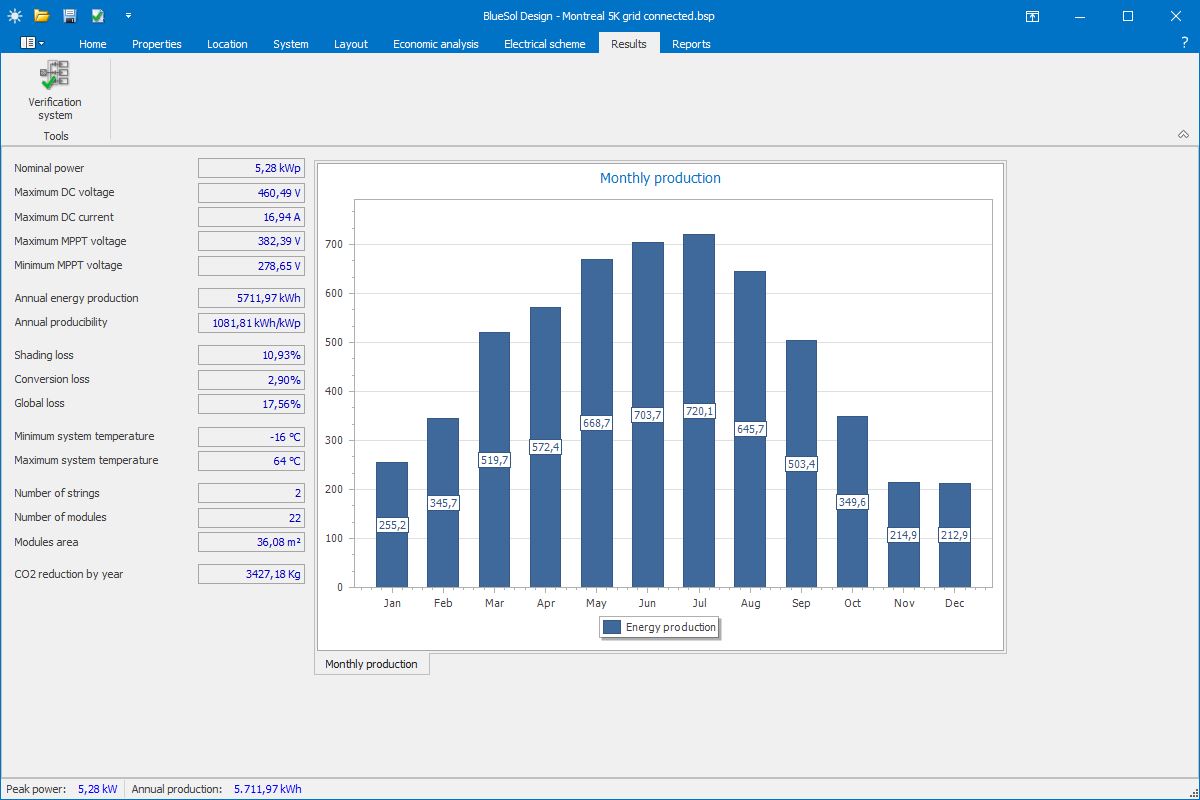1200x800 pixels.
Task: Open the application menu button
Action: [x=32, y=43]
